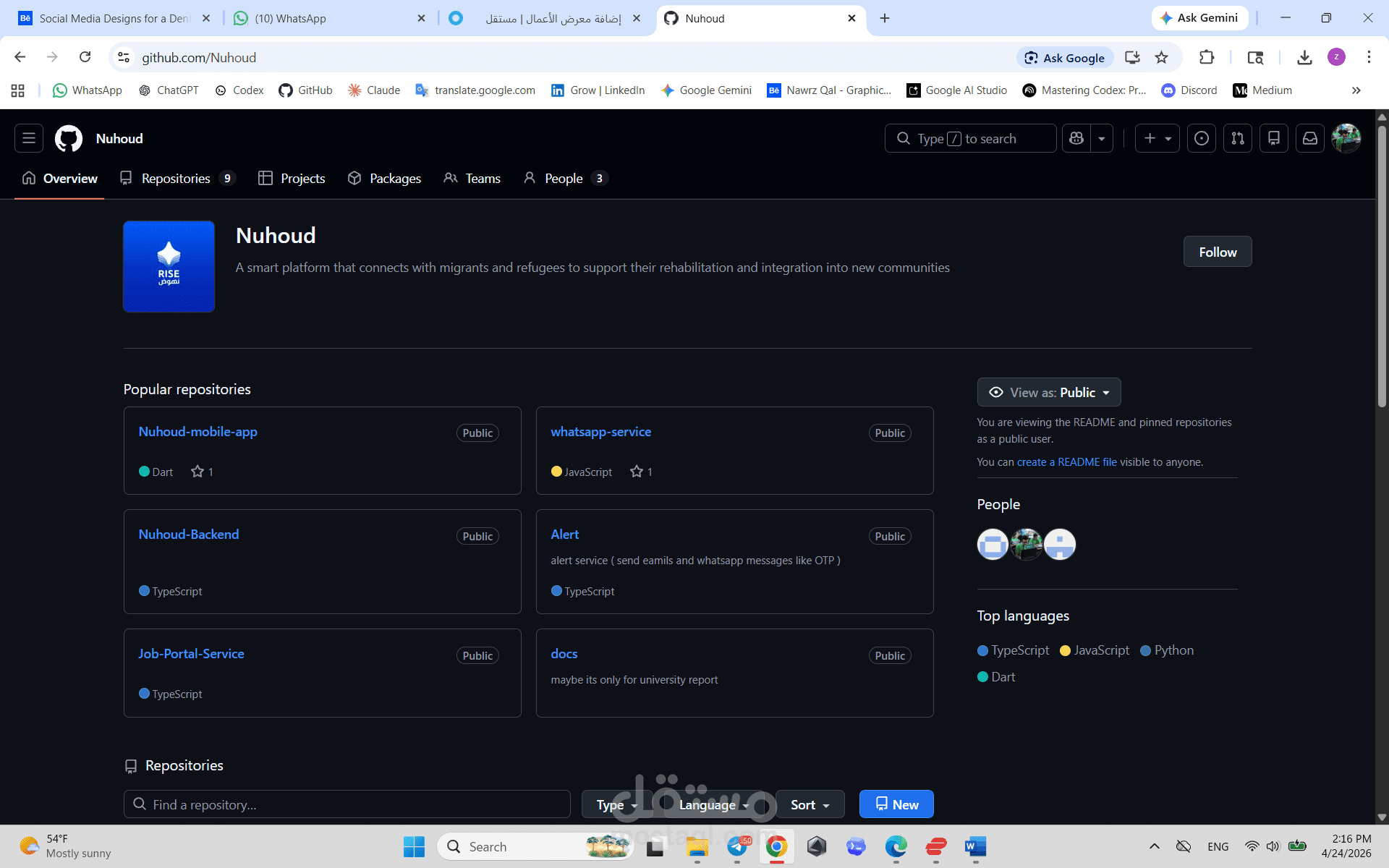Viewport: 1389px width, 868px height.
Task: Switch to the Overview tab
Action: 59,179
